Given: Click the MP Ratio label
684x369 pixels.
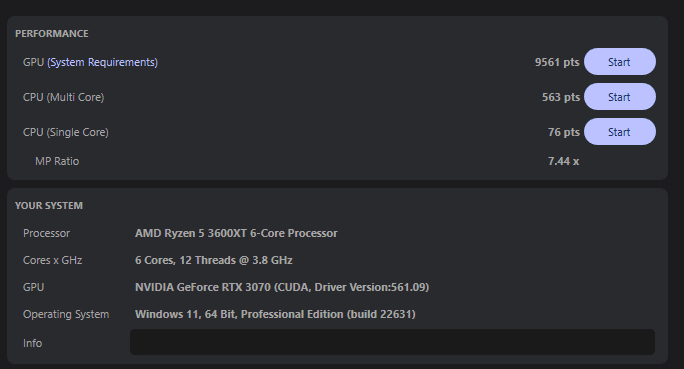Looking at the screenshot, I should coord(57,161).
